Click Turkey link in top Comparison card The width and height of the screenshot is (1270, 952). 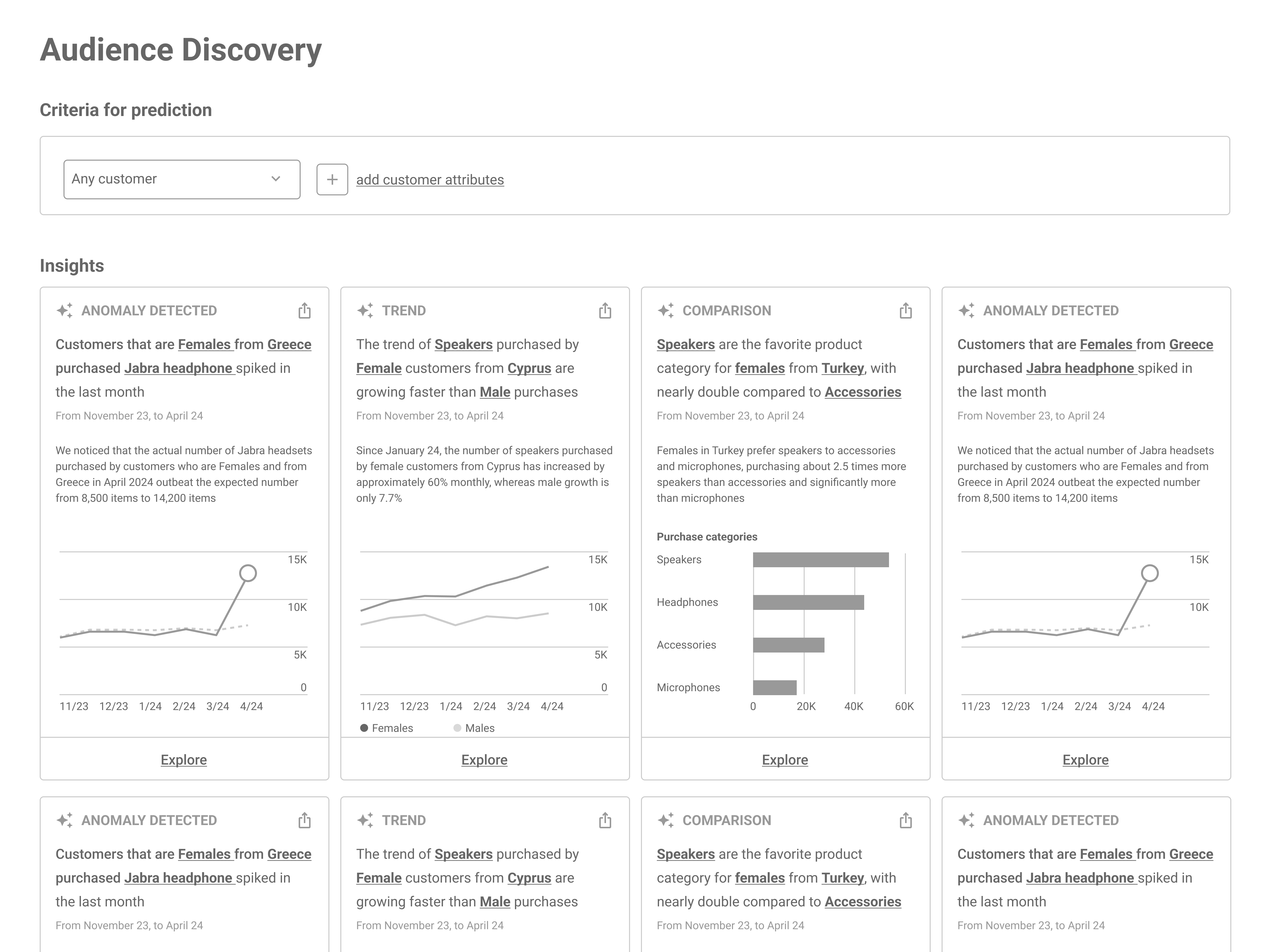click(842, 368)
